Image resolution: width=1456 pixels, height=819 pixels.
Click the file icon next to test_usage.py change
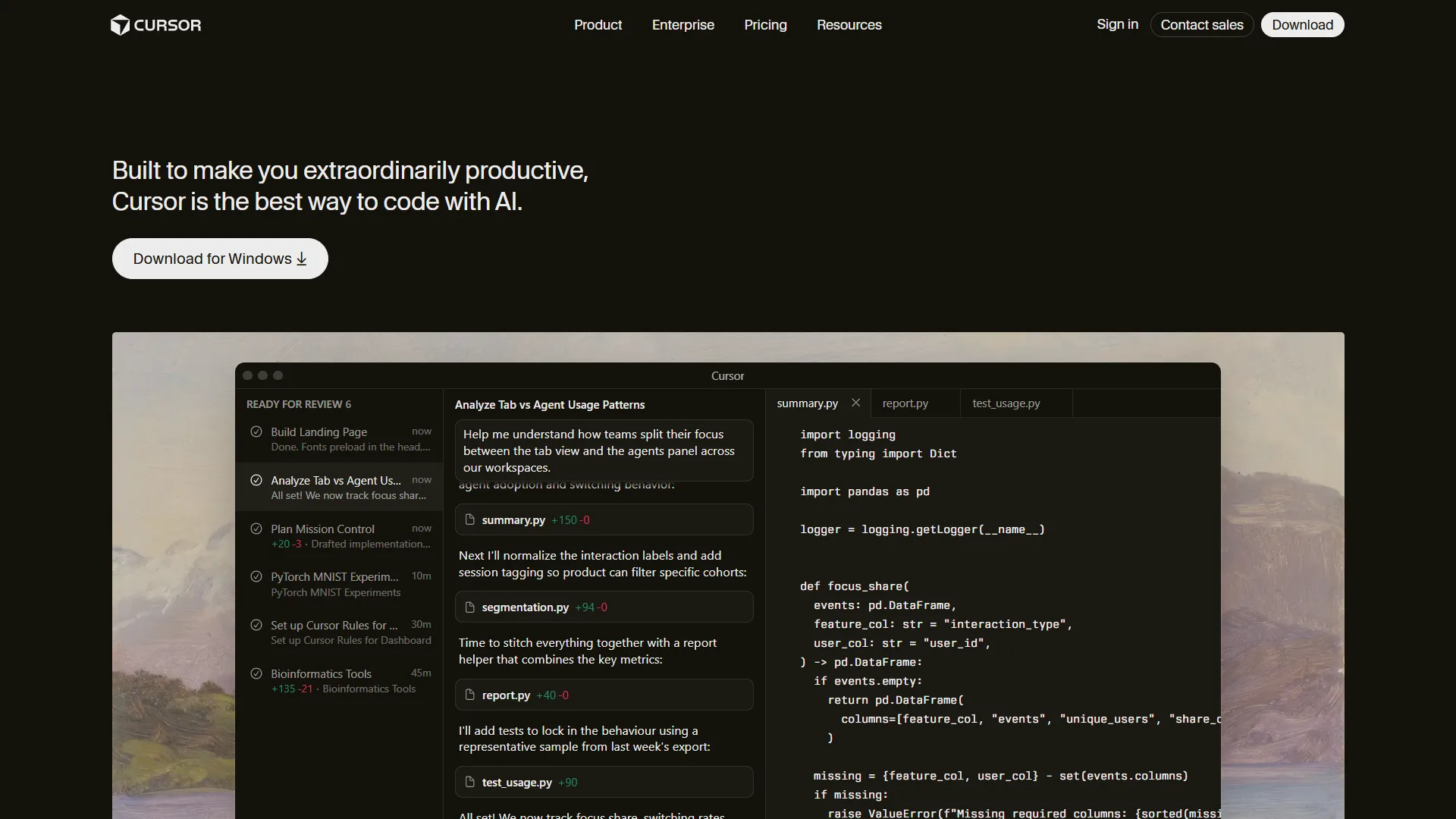pyautogui.click(x=469, y=782)
